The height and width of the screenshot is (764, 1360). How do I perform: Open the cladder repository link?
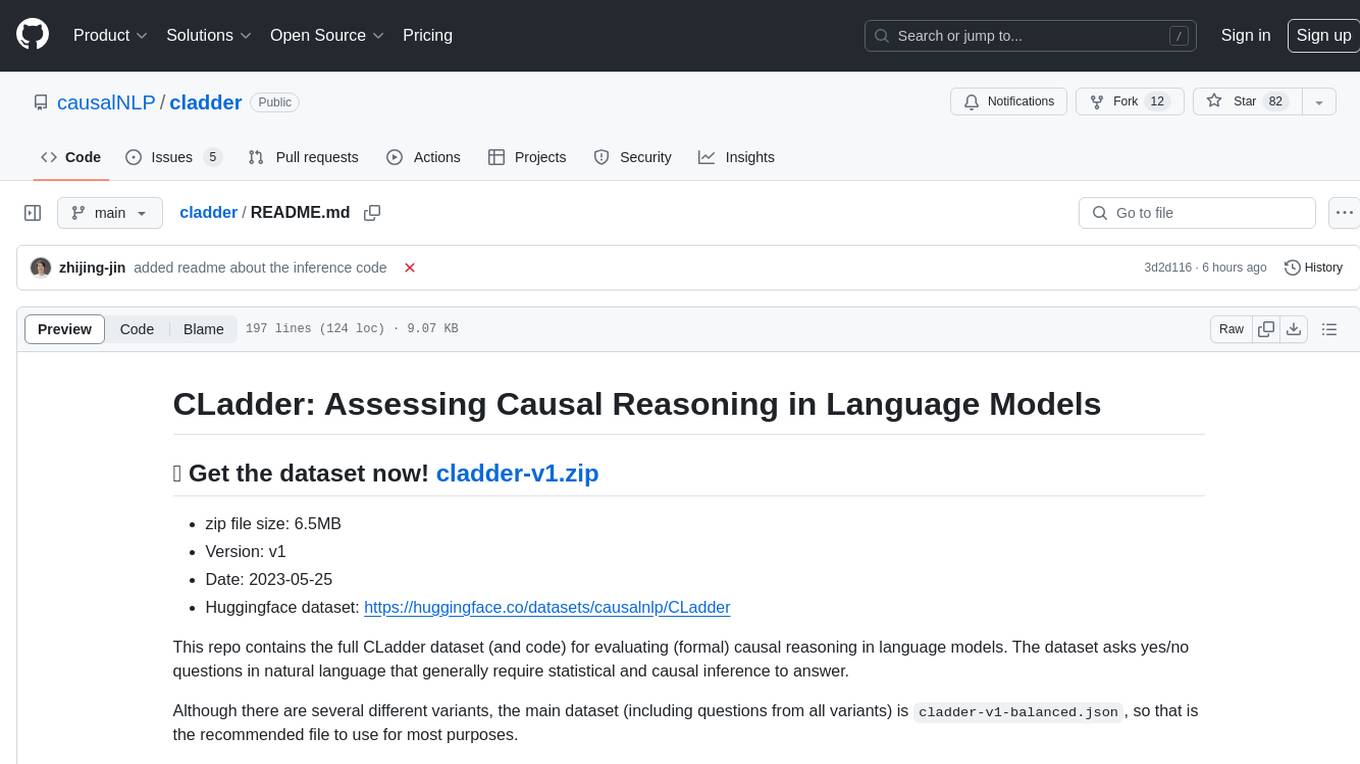(x=205, y=102)
